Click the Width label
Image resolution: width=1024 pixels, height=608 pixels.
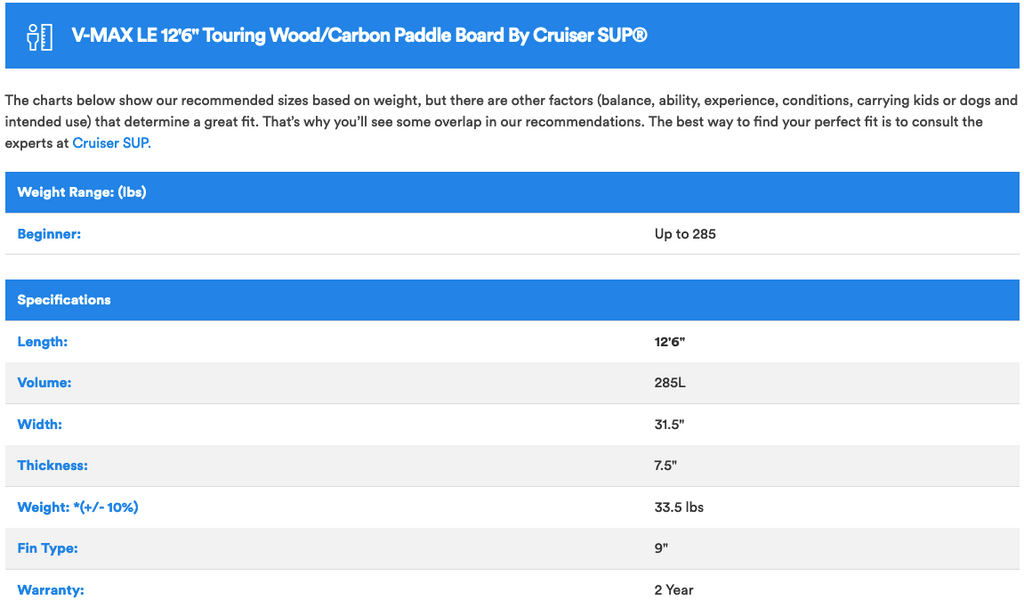point(40,424)
